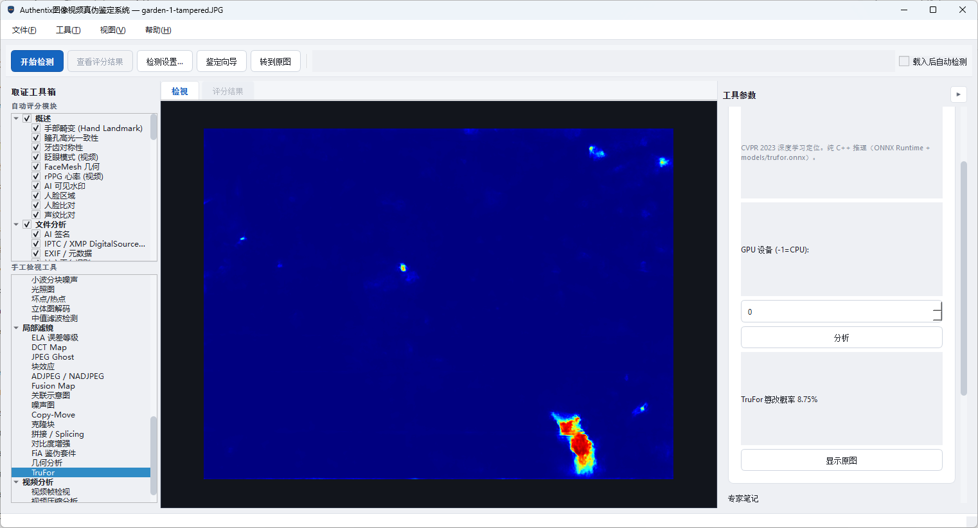Viewport: 978px width, 528px height.
Task: Click the red tampered hotspot in heatmap
Action: pos(580,443)
